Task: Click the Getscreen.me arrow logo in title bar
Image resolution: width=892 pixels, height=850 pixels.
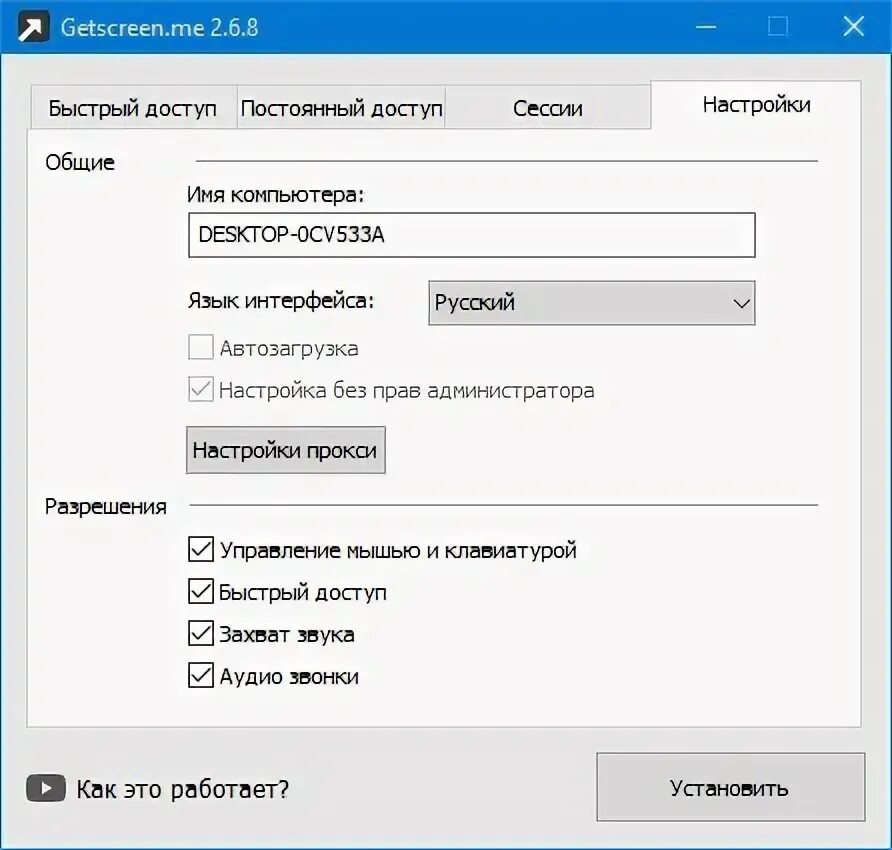Action: 33,27
